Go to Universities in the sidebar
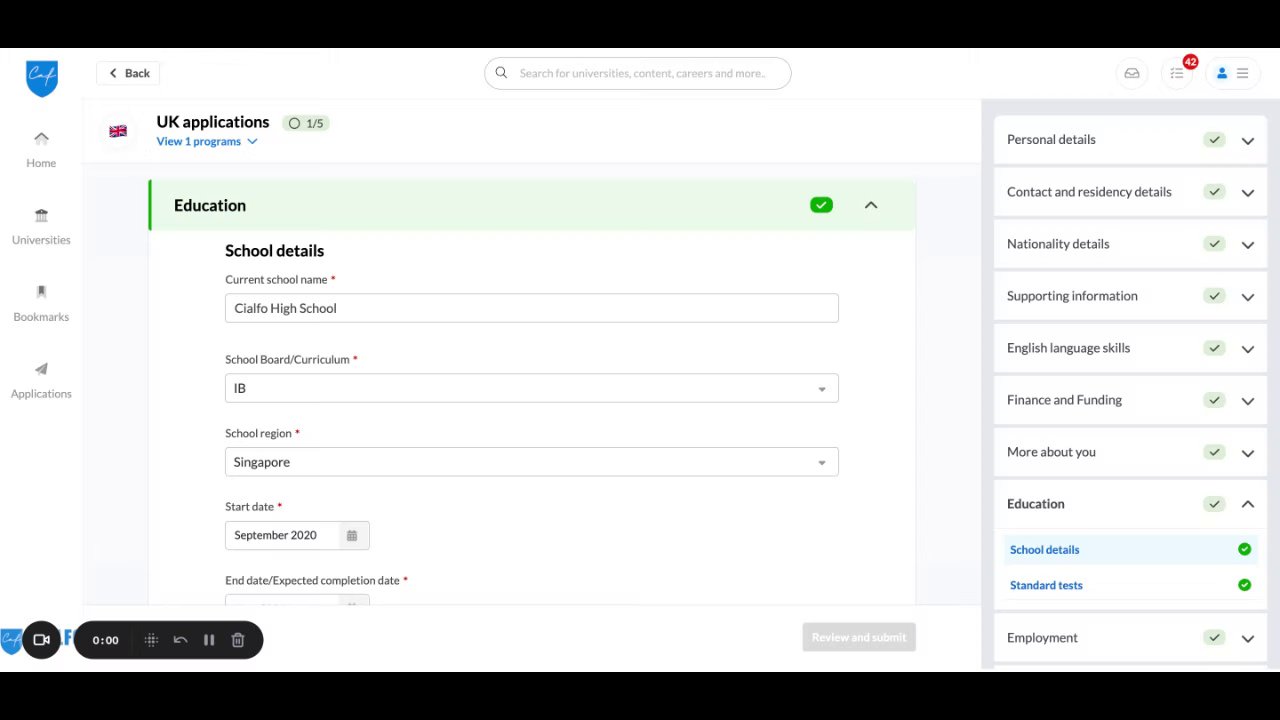Screen dimensions: 1280x720 coord(41,227)
